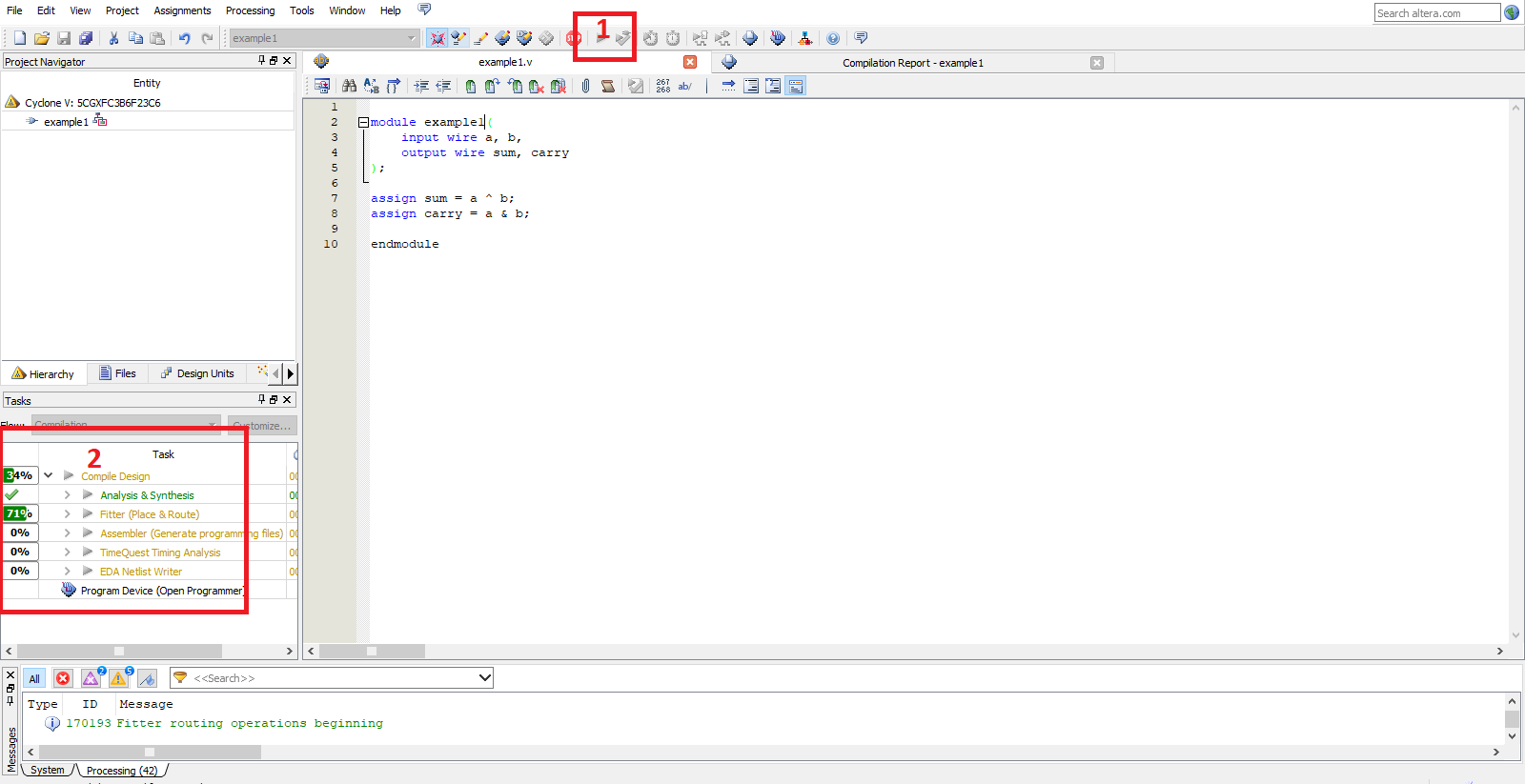Click the Fitter 71% progress indicator
This screenshot has width=1525, height=784.
[x=20, y=513]
